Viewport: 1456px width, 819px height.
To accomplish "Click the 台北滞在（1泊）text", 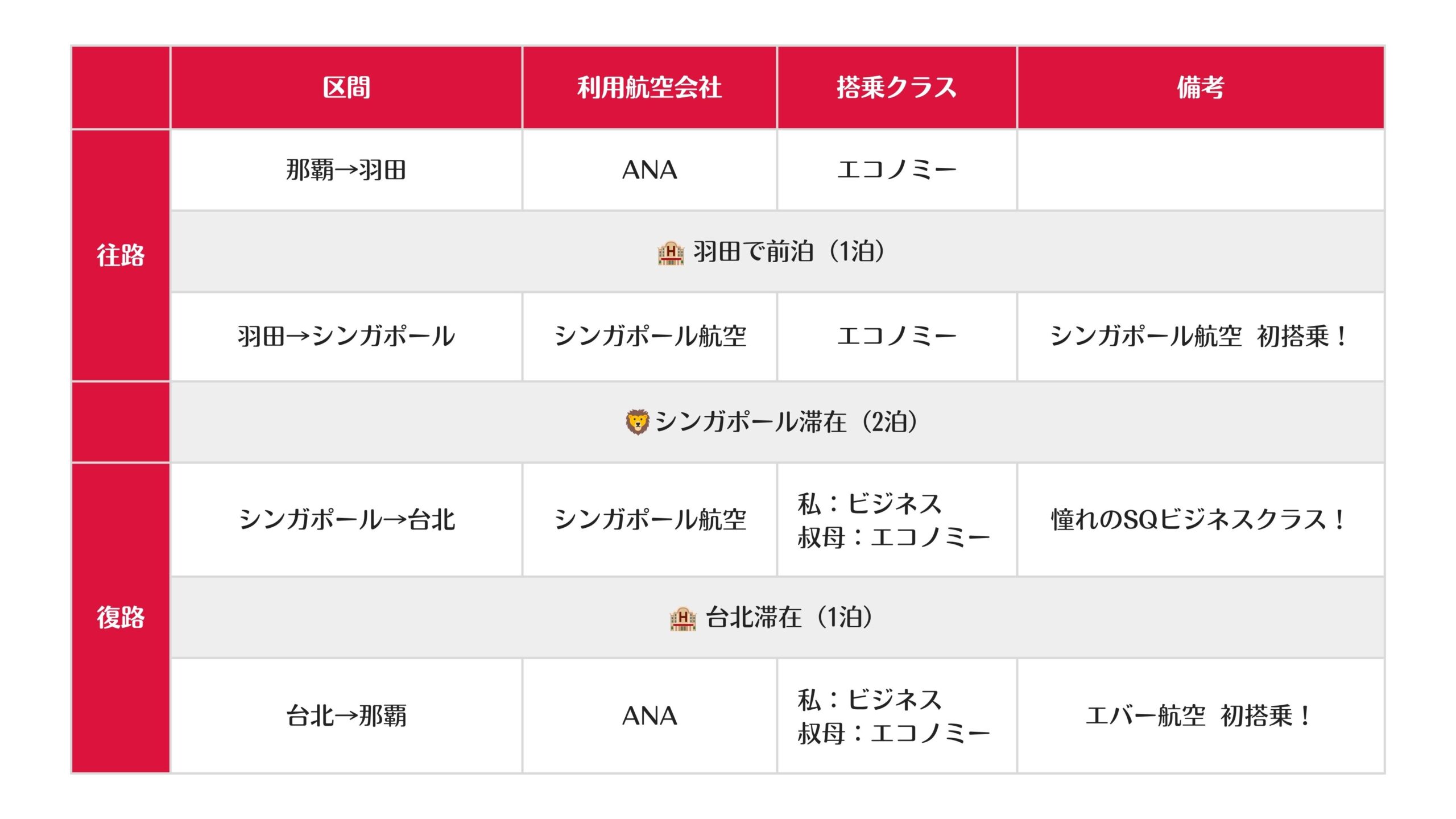I will (x=789, y=618).
